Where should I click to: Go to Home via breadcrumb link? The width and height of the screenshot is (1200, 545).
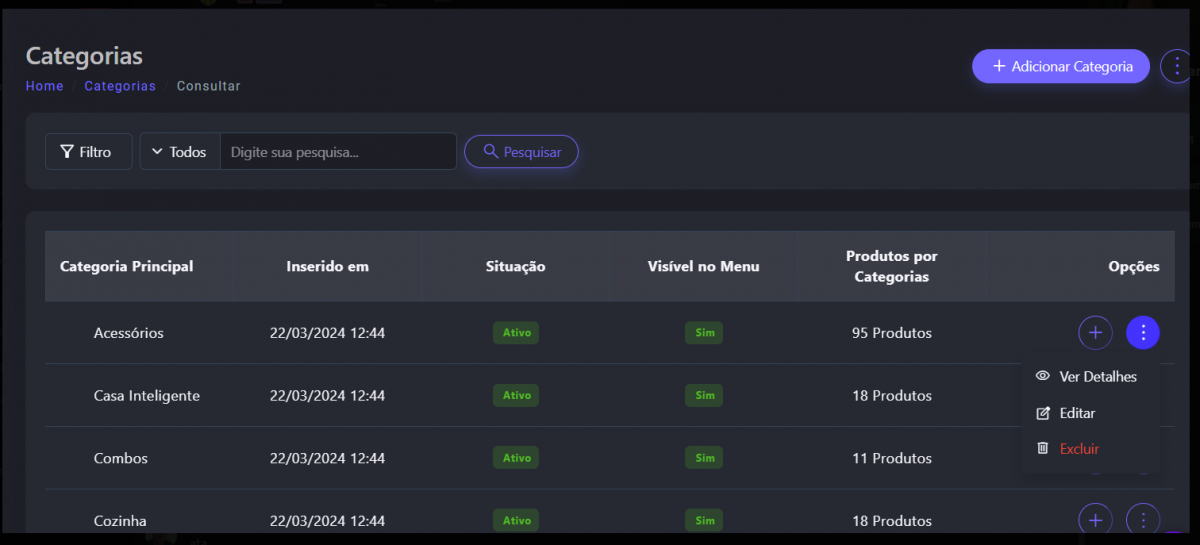(44, 86)
